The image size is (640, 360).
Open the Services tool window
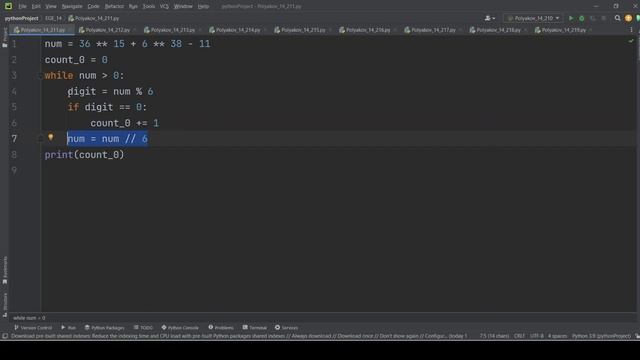tap(286, 328)
